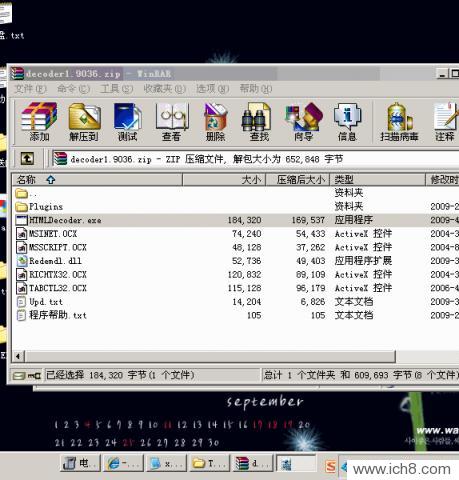Viewport: 459px width, 480px height.
Task: Sort by the 类型 column header
Action: coord(377,180)
